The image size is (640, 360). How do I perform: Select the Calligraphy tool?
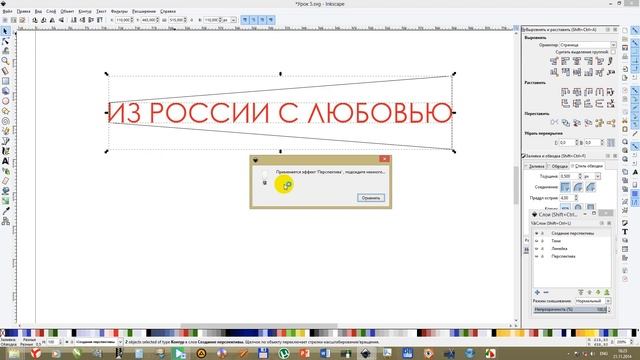point(5,151)
